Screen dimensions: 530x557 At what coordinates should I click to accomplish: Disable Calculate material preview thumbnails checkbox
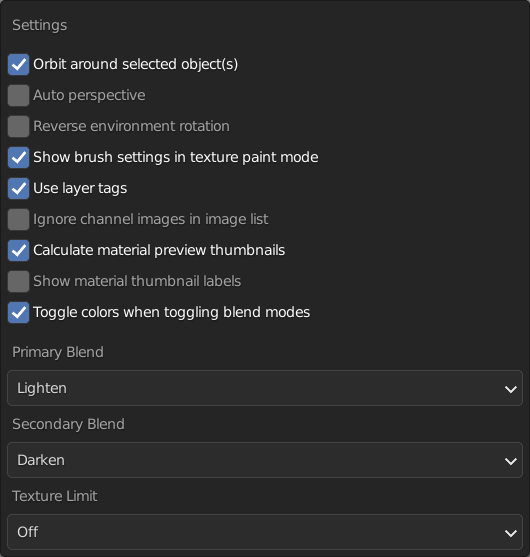tap(18, 250)
